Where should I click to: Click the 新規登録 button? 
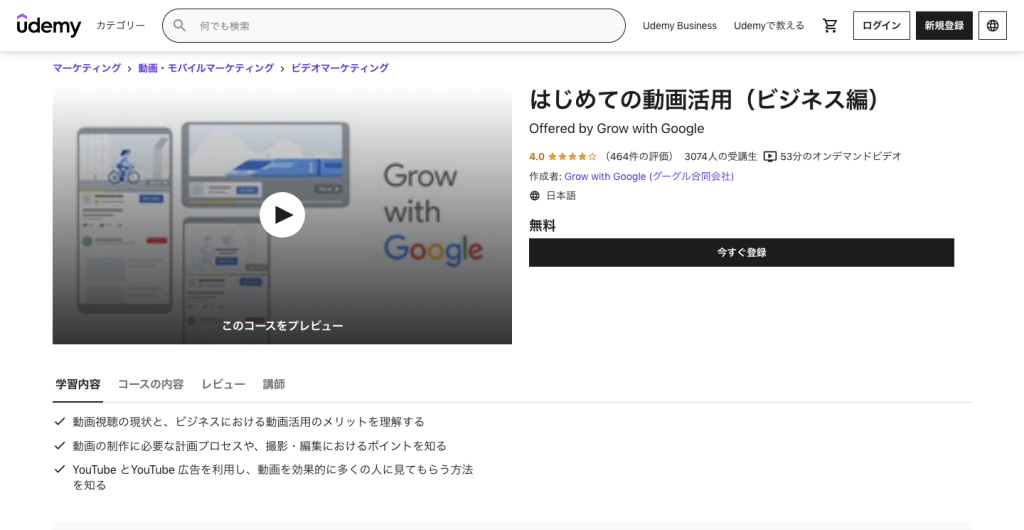coord(944,25)
